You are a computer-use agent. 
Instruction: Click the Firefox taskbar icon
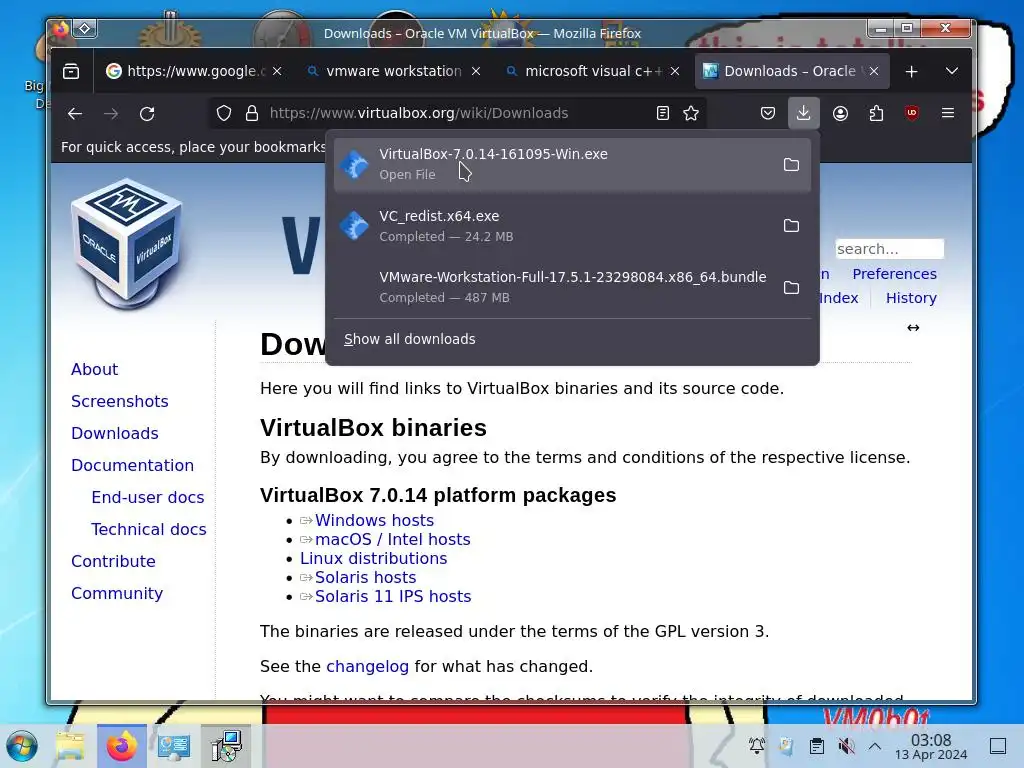click(121, 746)
